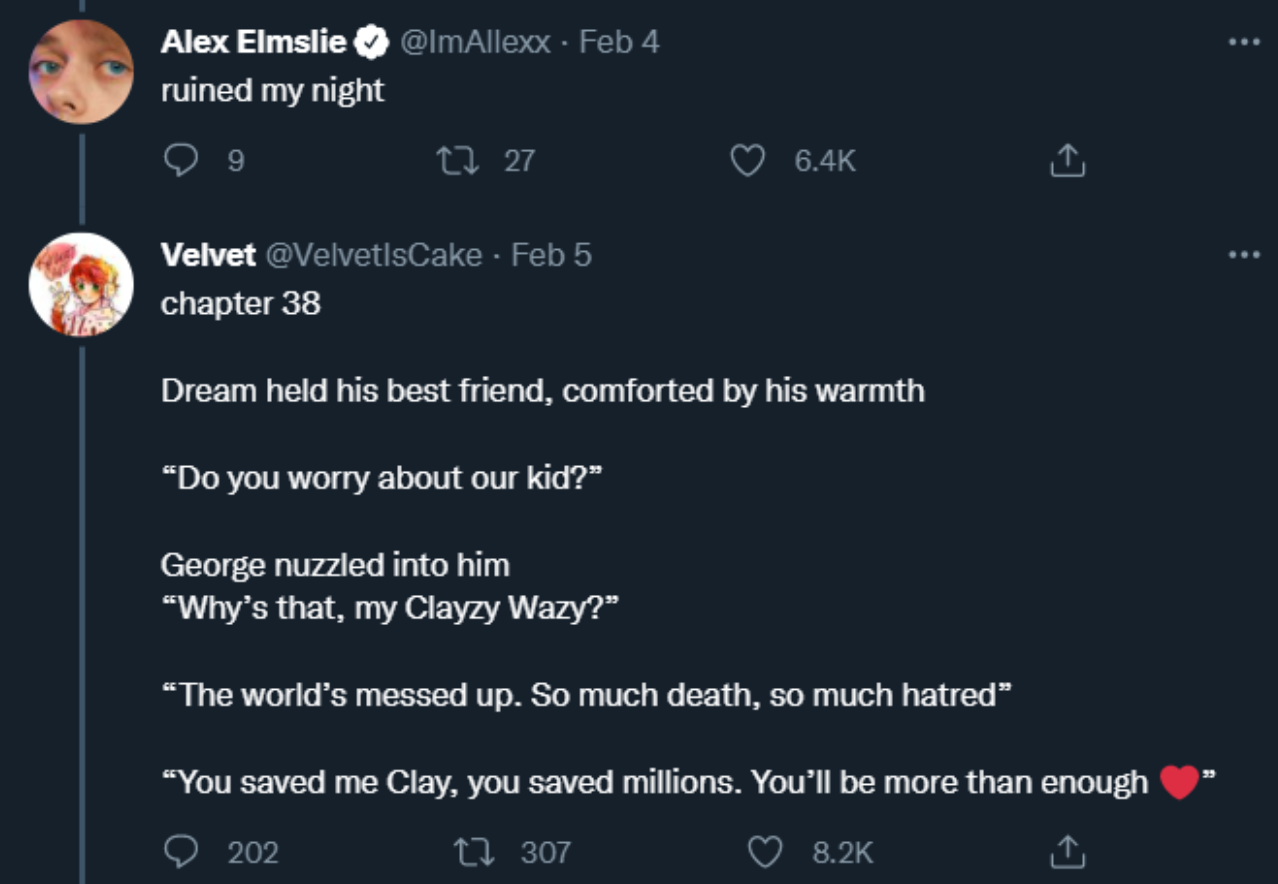Open the Velvet display name link

208,255
